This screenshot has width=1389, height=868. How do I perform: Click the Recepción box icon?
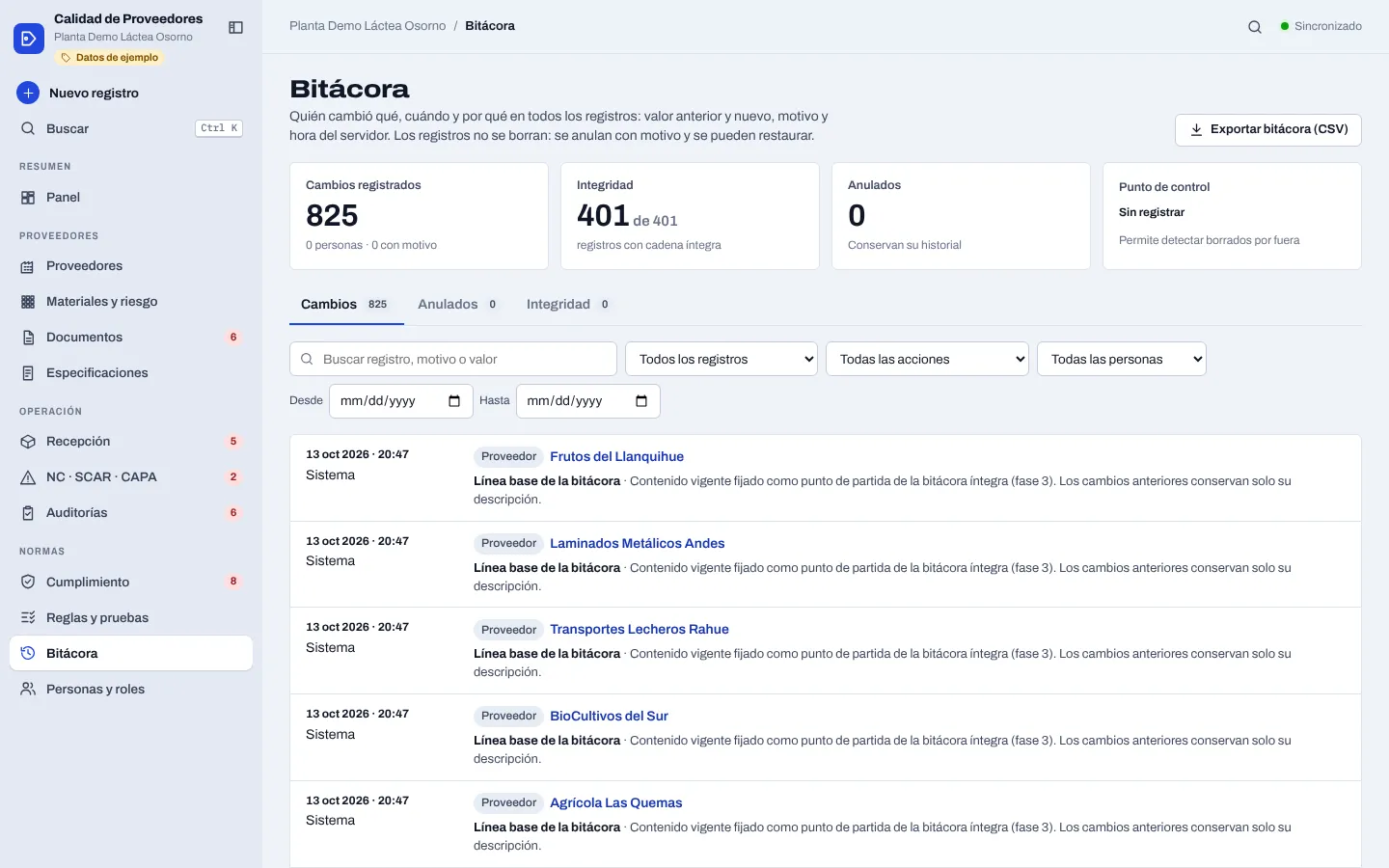pyautogui.click(x=28, y=442)
